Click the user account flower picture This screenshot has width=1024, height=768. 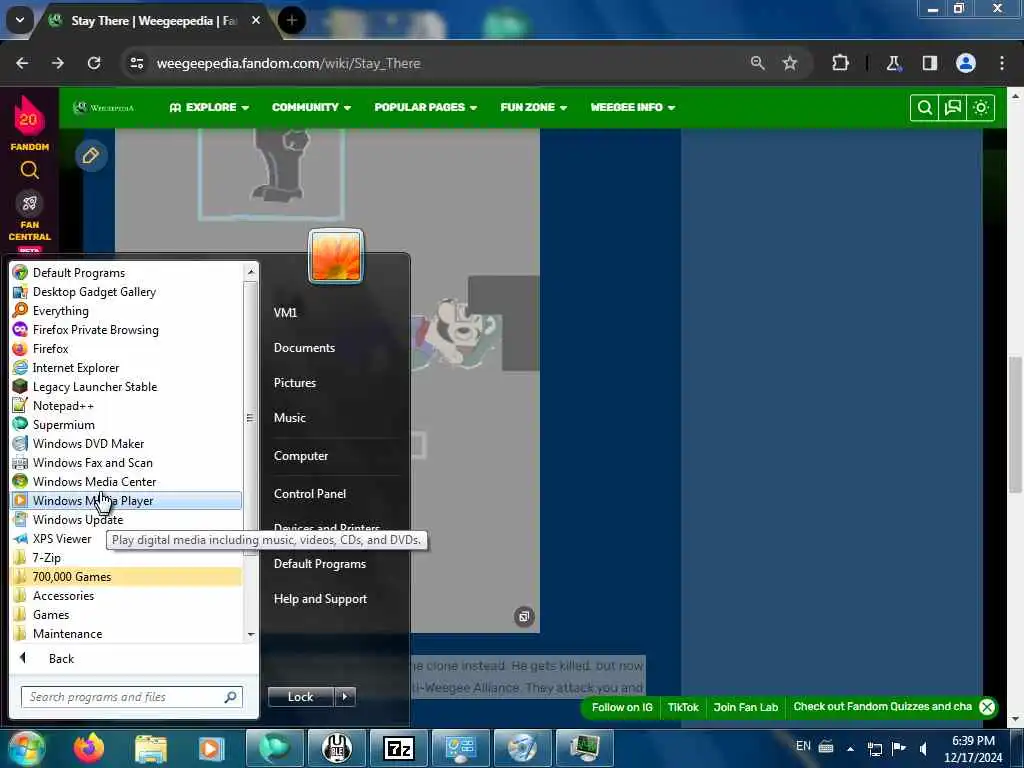point(336,256)
